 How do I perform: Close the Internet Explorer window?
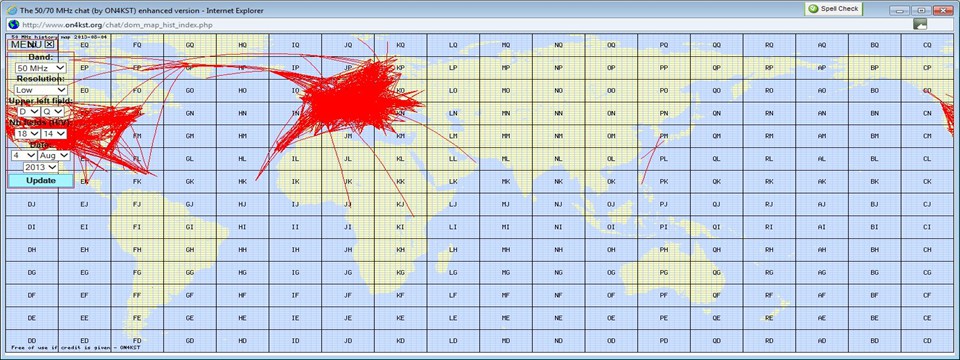coord(943,10)
